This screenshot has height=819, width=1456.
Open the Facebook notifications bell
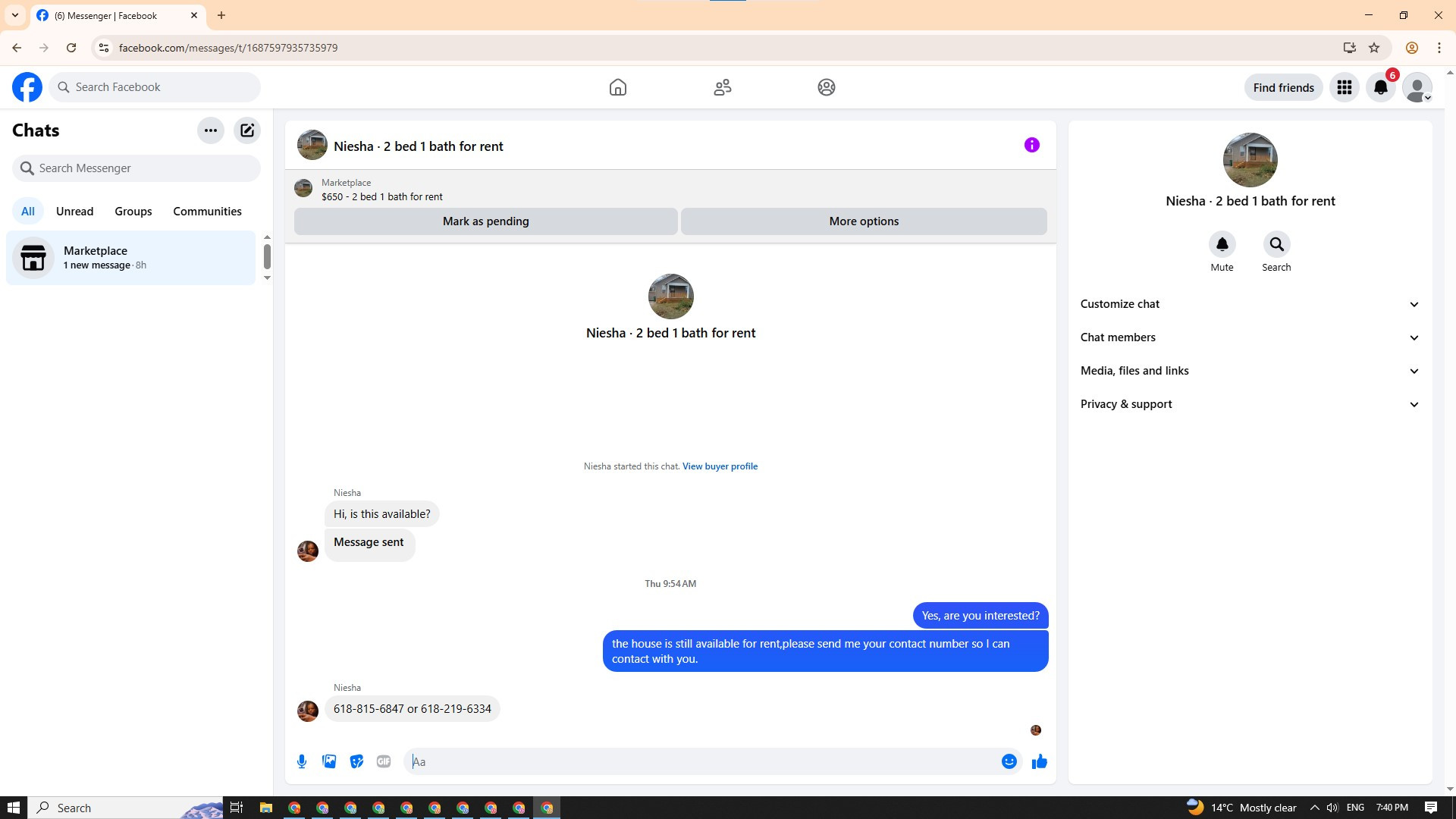click(x=1381, y=87)
